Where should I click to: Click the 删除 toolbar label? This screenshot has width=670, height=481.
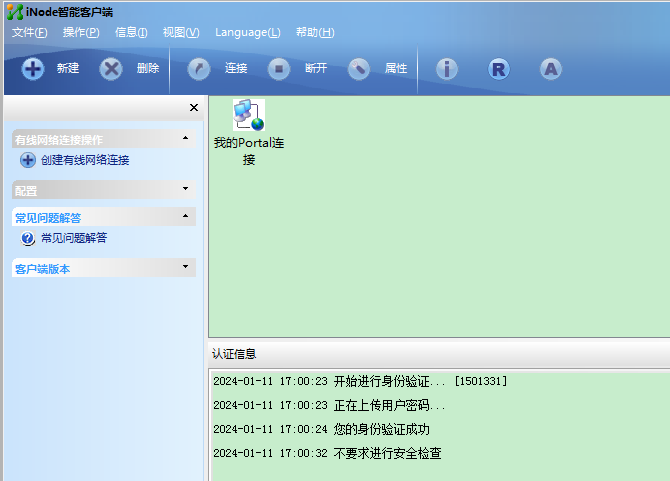click(148, 68)
